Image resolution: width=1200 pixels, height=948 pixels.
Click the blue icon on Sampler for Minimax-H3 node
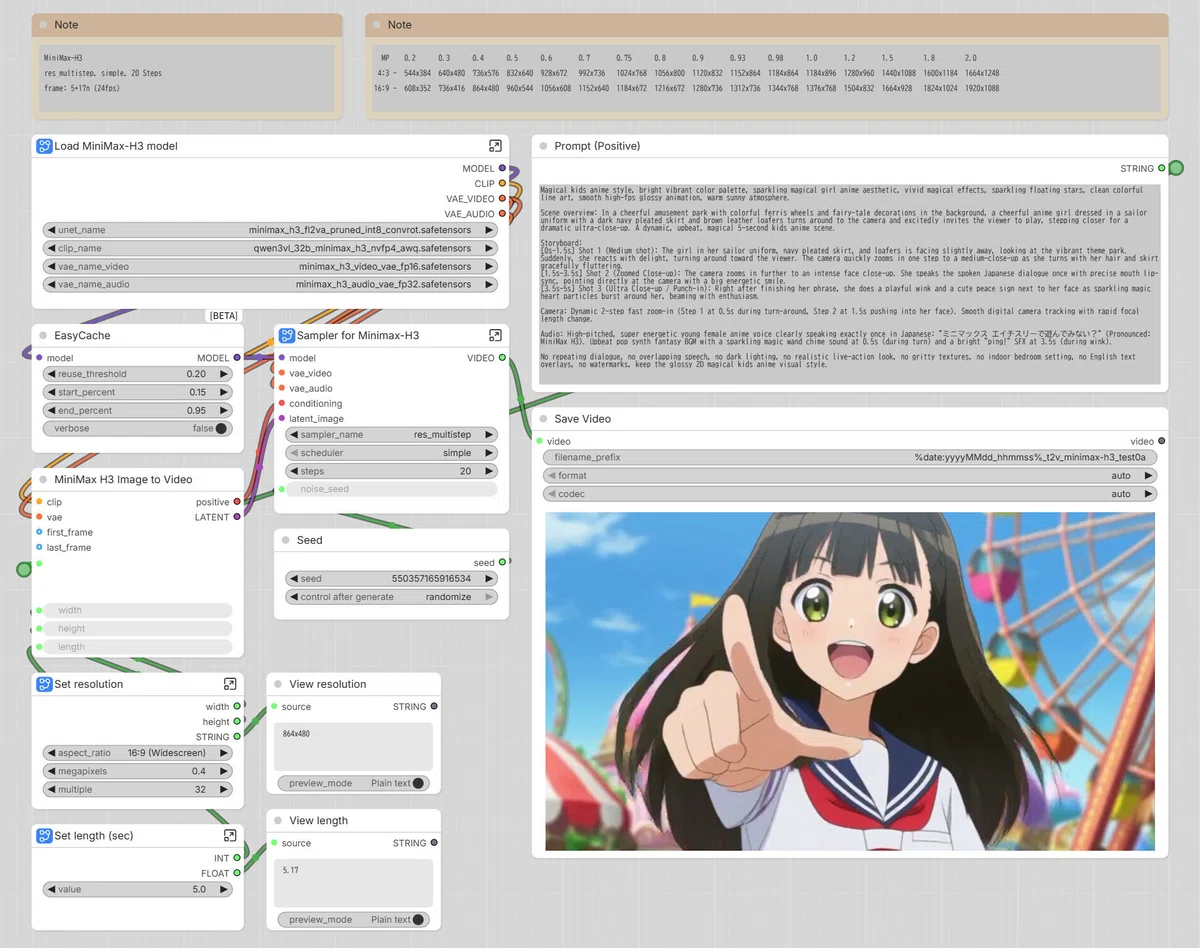pyautogui.click(x=287, y=336)
